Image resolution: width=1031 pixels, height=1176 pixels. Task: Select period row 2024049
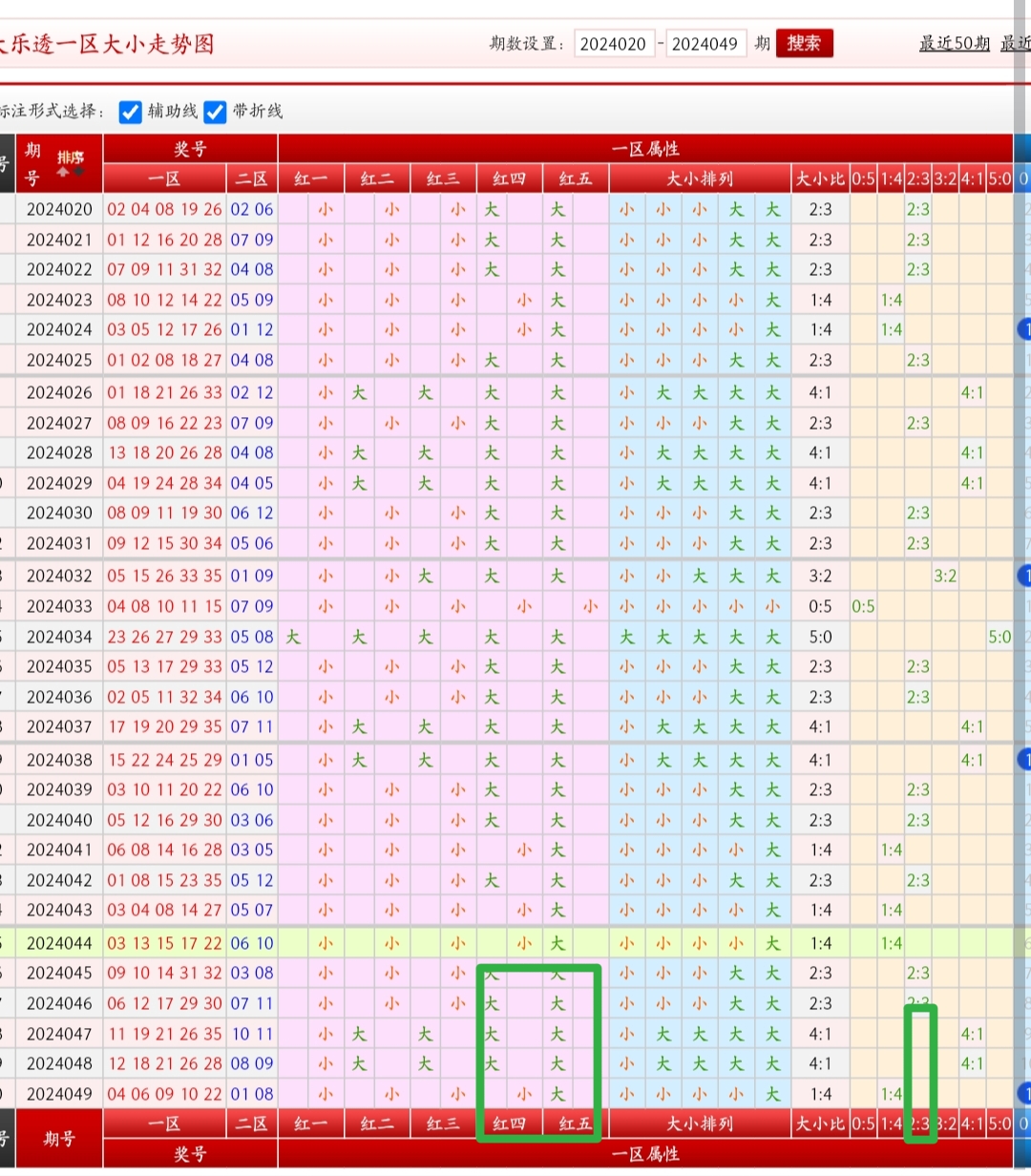coord(59,1094)
